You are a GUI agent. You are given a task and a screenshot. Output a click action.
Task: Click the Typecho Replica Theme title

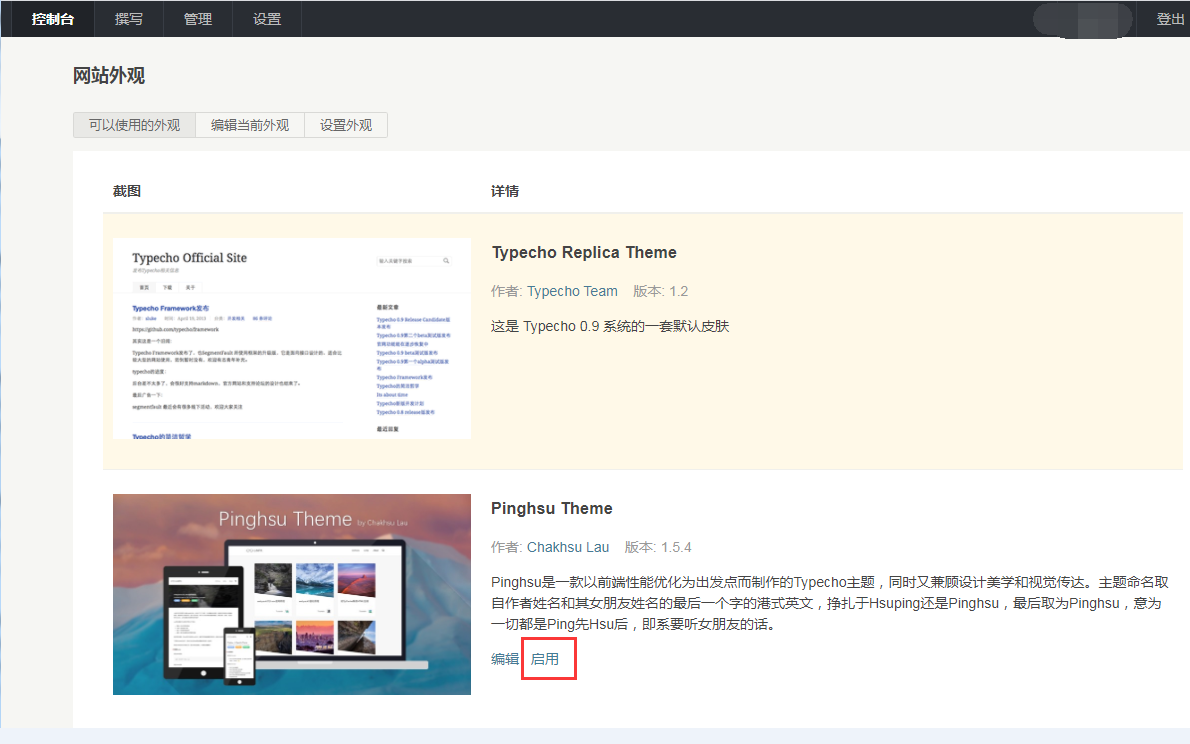[584, 253]
